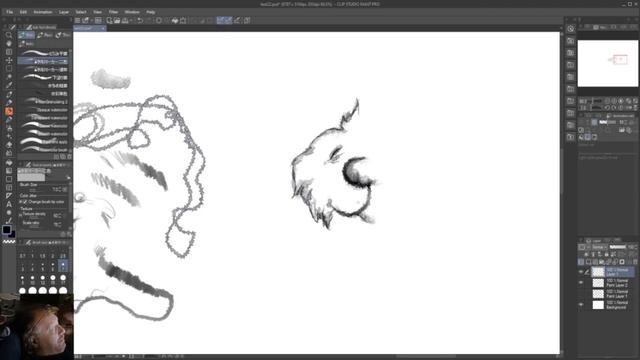The width and height of the screenshot is (640, 360).
Task: Select the Zoom magnifier tool
Action: click(9, 35)
